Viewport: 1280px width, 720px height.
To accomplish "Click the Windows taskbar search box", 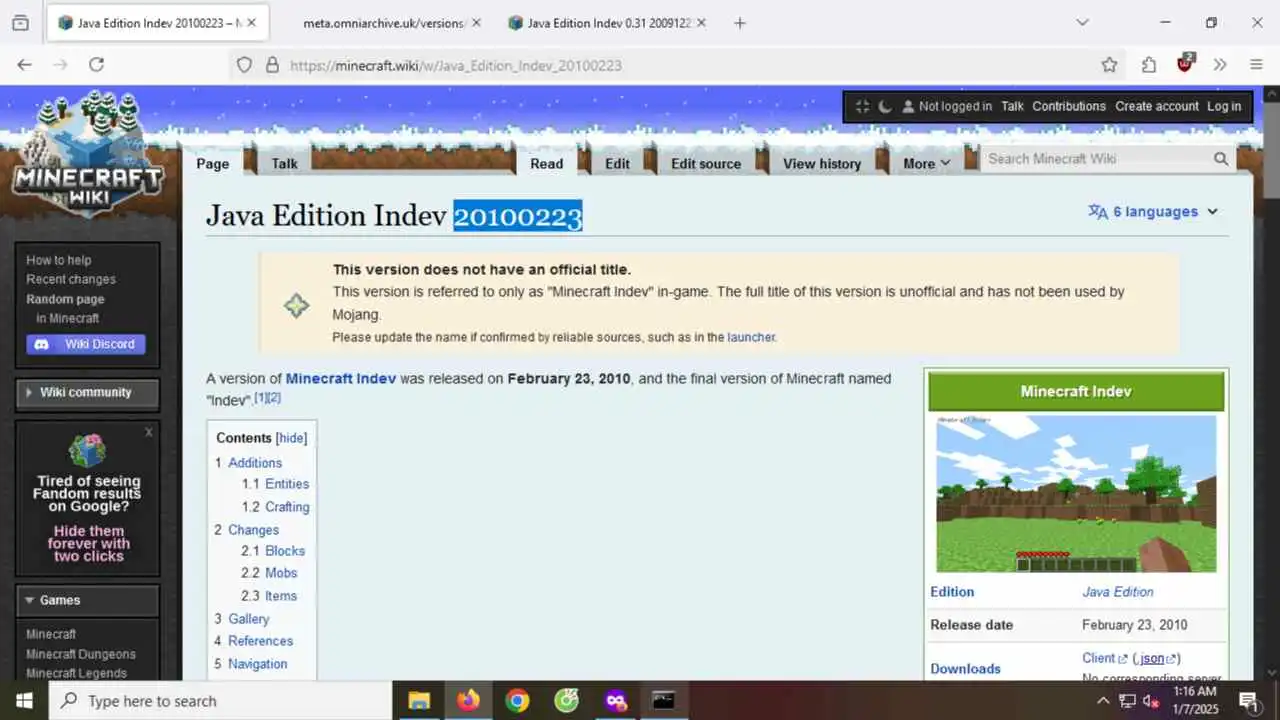I will pos(220,701).
